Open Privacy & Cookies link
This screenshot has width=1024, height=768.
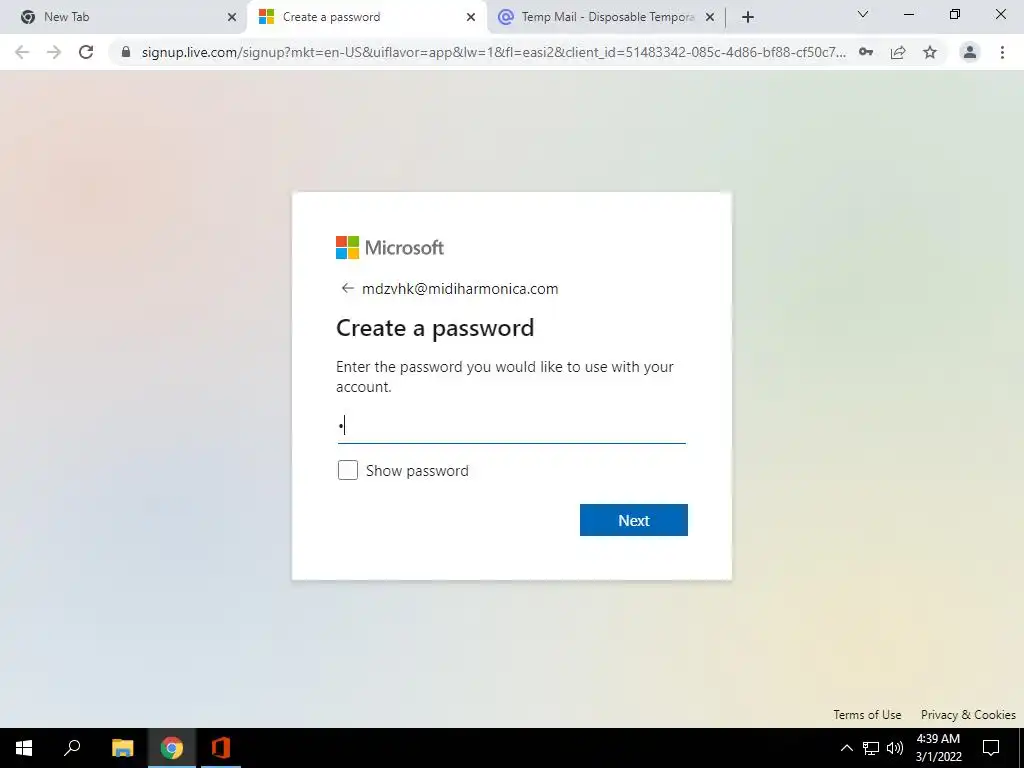tap(968, 714)
